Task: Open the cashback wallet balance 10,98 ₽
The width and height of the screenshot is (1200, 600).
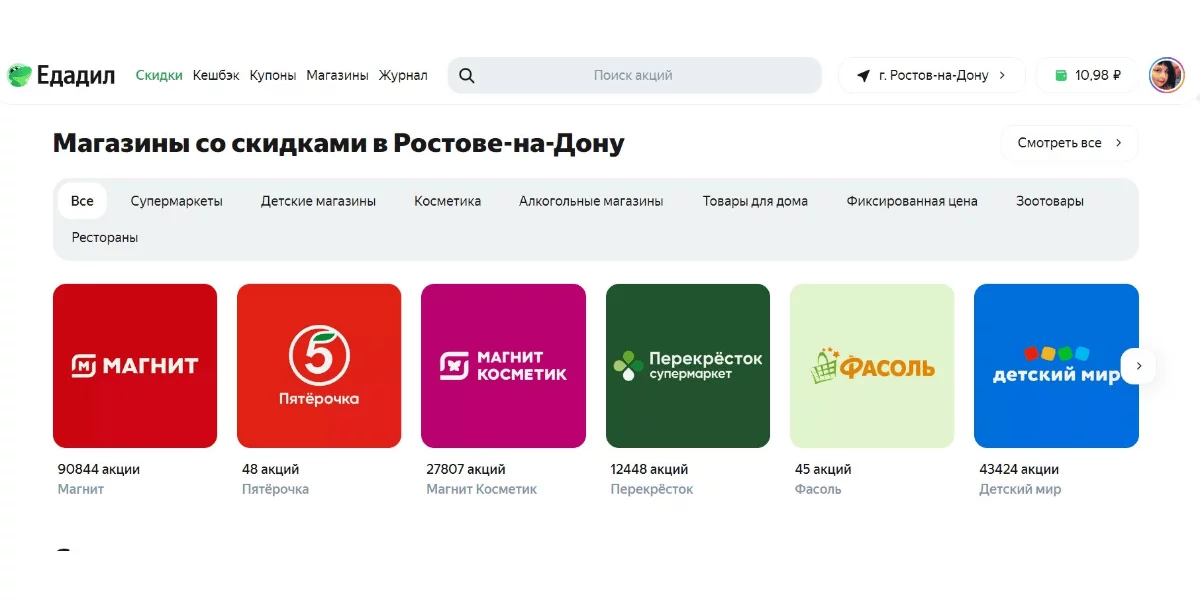Action: click(x=1087, y=75)
